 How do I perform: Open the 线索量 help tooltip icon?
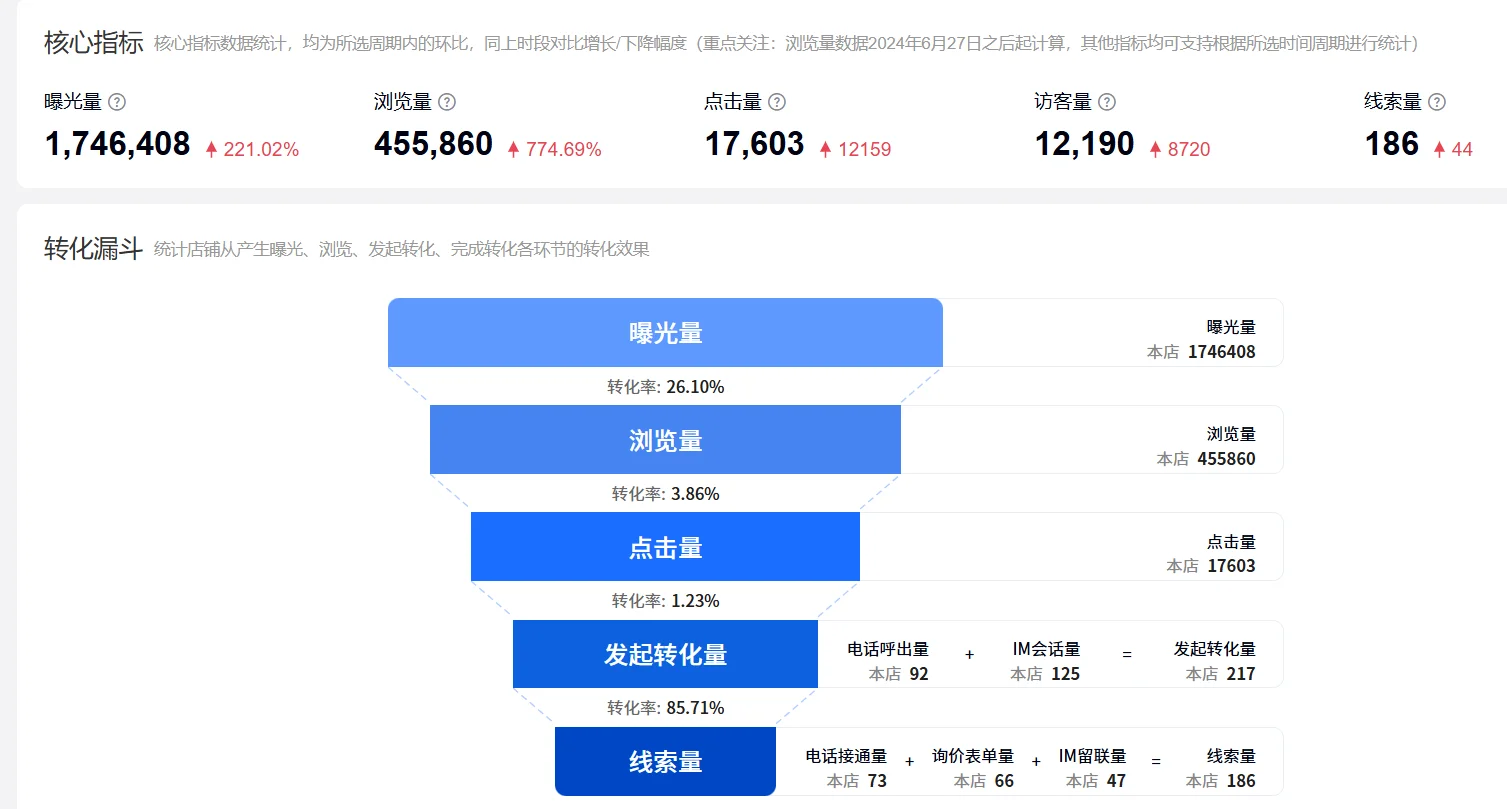coord(1437,100)
